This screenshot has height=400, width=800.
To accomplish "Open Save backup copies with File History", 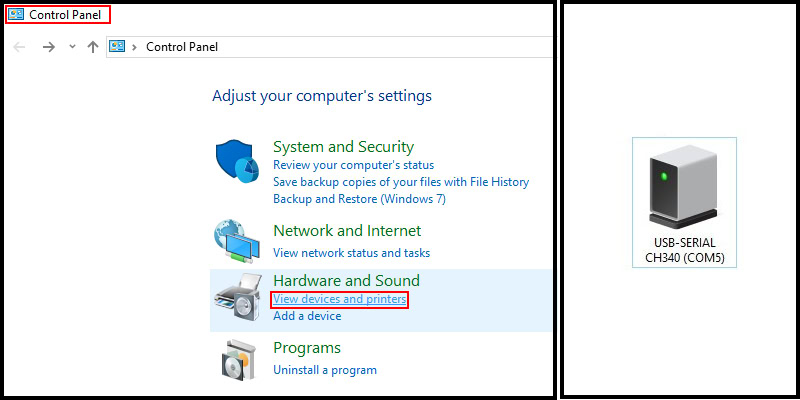I will 400,182.
